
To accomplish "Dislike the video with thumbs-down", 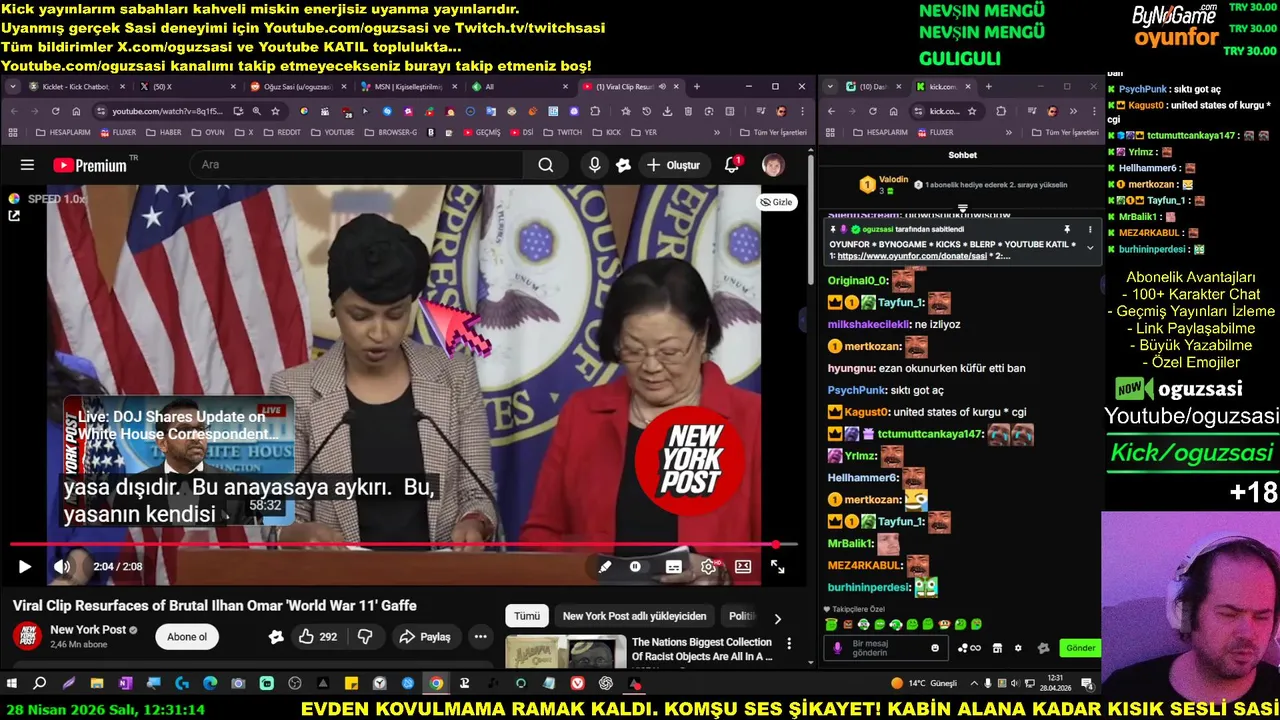I will [x=365, y=637].
